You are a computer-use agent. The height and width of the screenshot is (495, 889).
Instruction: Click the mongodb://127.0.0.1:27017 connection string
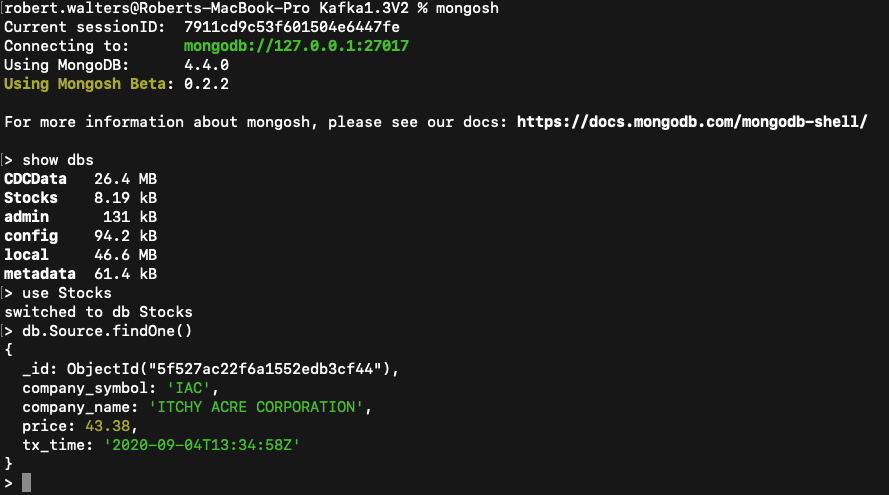click(x=296, y=46)
